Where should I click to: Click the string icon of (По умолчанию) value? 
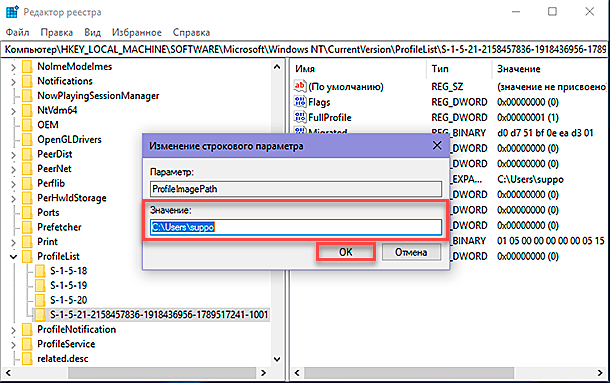point(300,86)
